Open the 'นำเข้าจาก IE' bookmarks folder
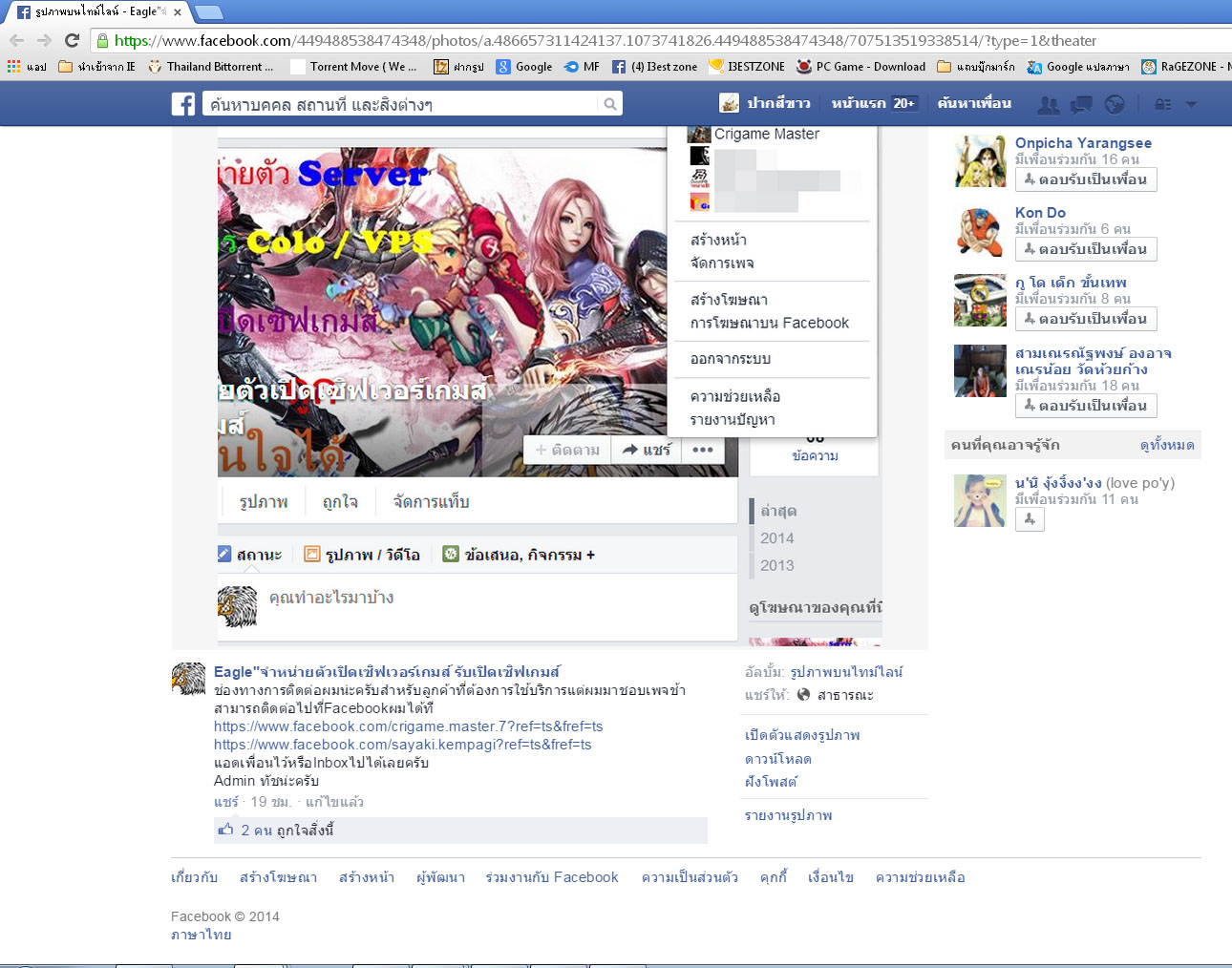This screenshot has height=968, width=1232. (x=96, y=67)
